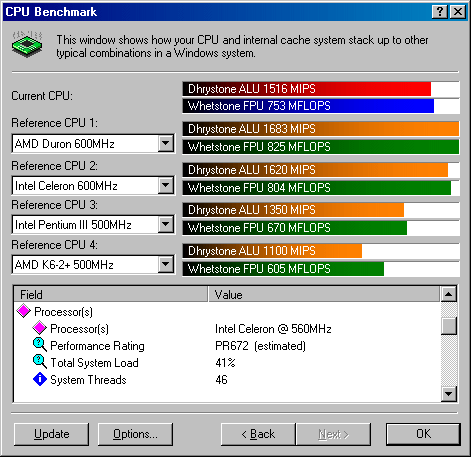Close the CPU Benchmark window
The height and width of the screenshot is (457, 471).
point(458,12)
